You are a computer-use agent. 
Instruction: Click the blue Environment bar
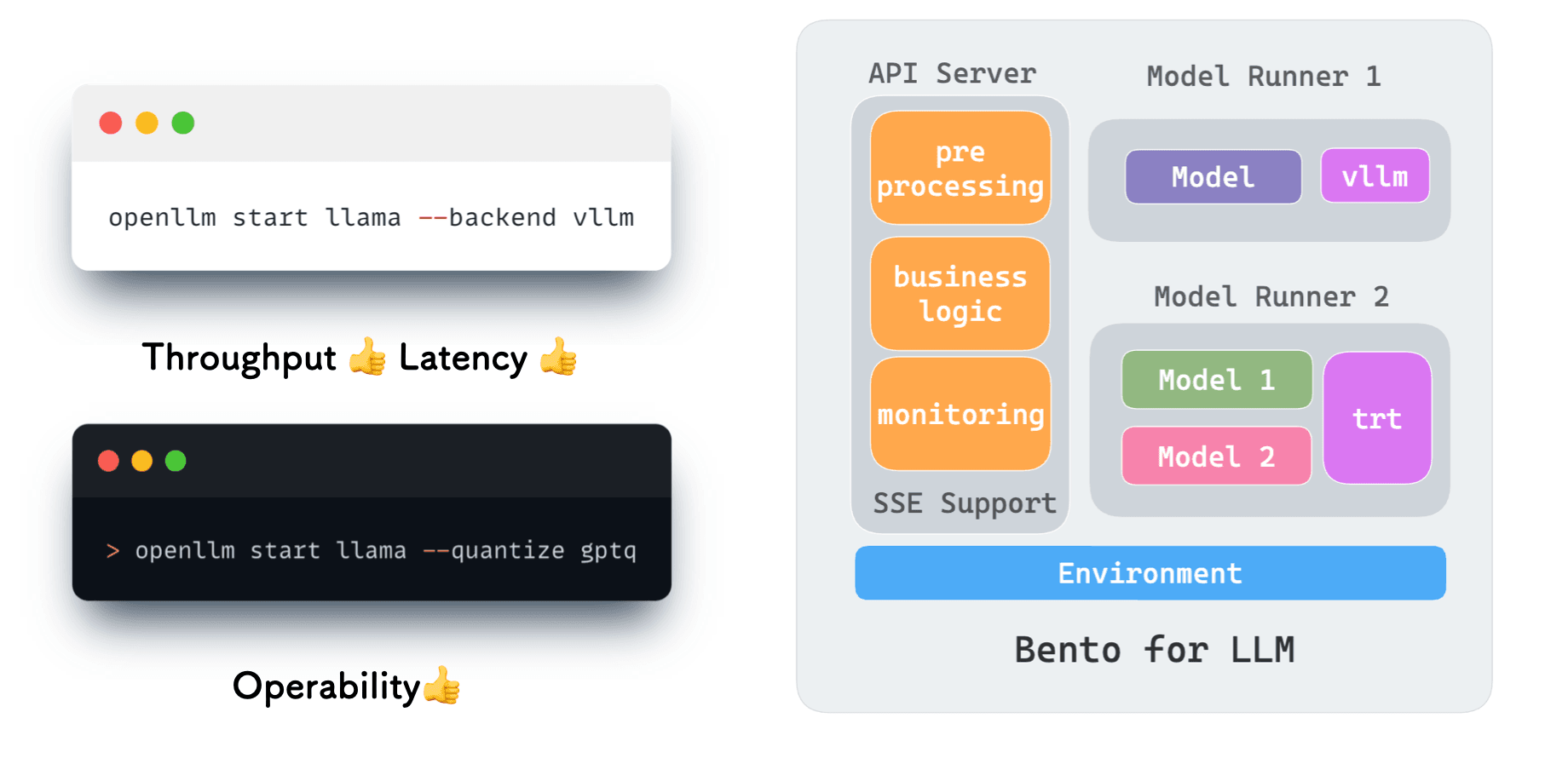[x=1150, y=573]
